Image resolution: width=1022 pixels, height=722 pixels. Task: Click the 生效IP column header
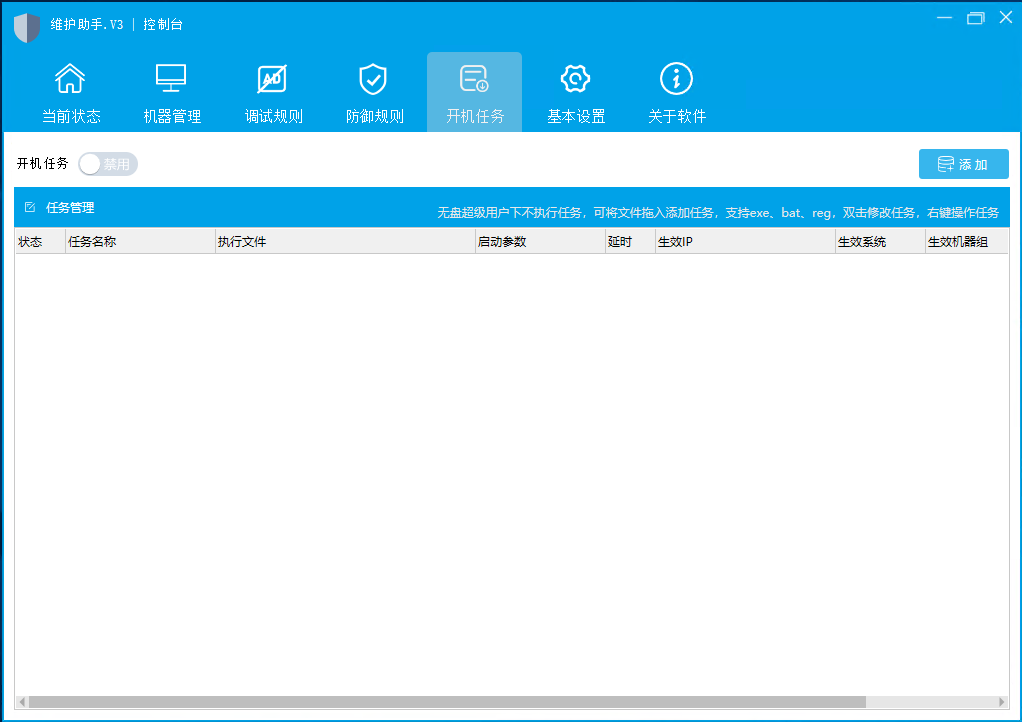(x=745, y=242)
